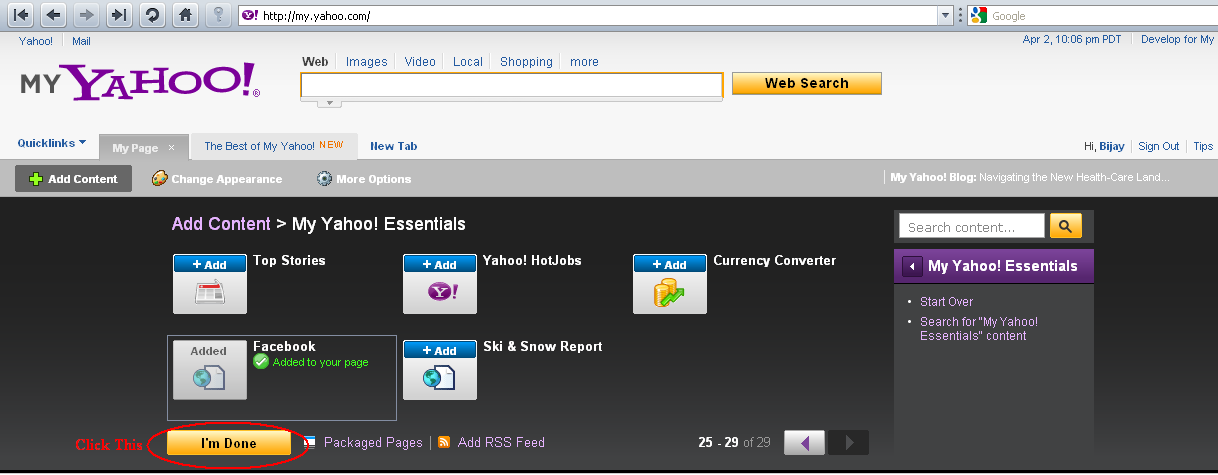Click the next content page arrow
The height and width of the screenshot is (475, 1218).
click(849, 442)
